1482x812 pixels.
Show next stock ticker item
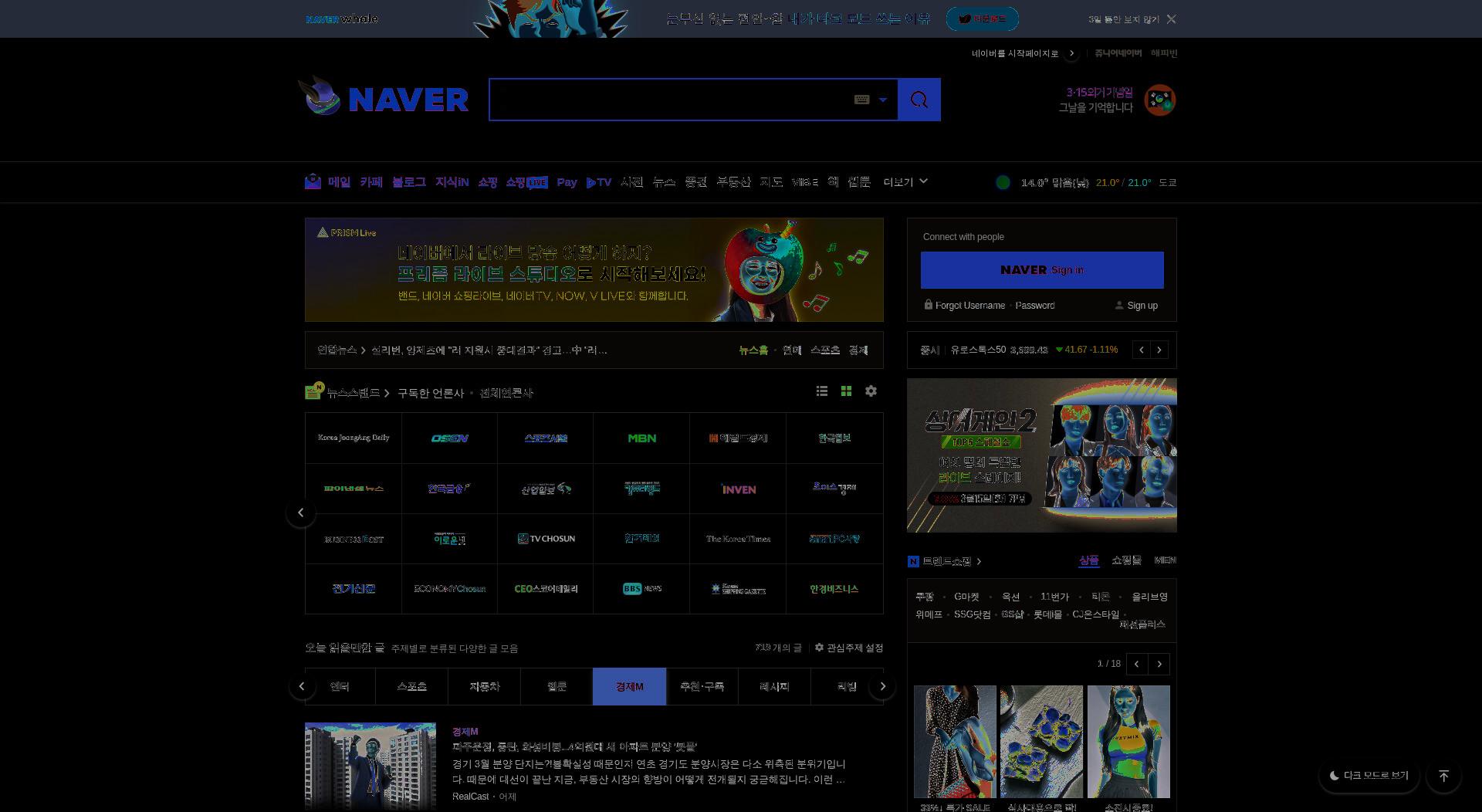[1159, 350]
